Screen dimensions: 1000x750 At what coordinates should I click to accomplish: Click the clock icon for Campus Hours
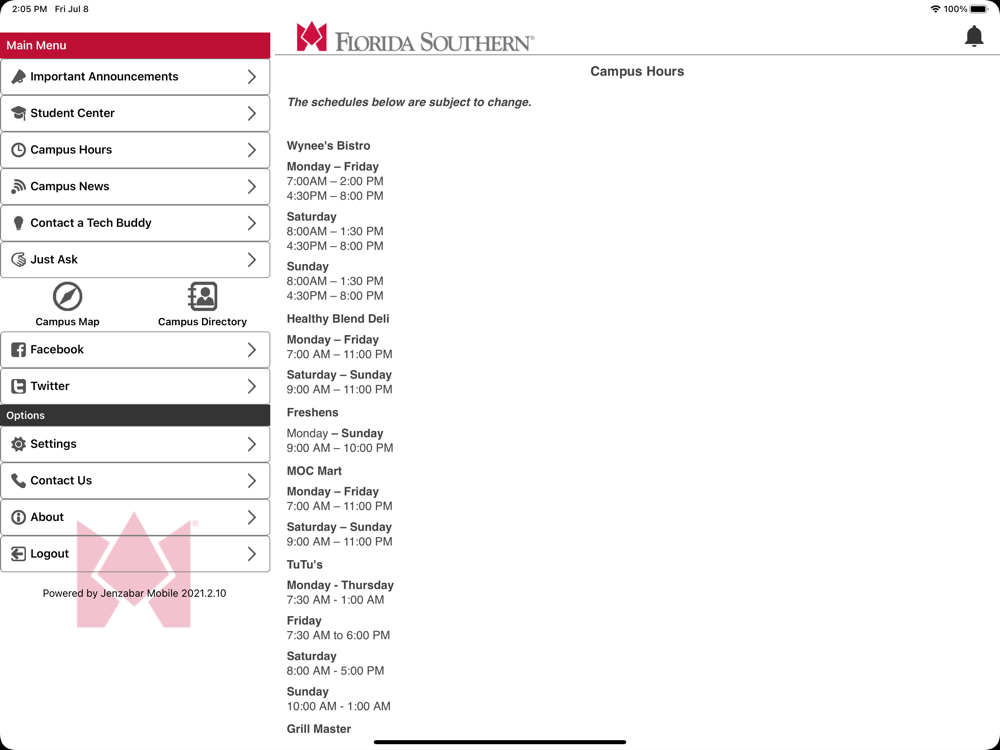pos(18,150)
